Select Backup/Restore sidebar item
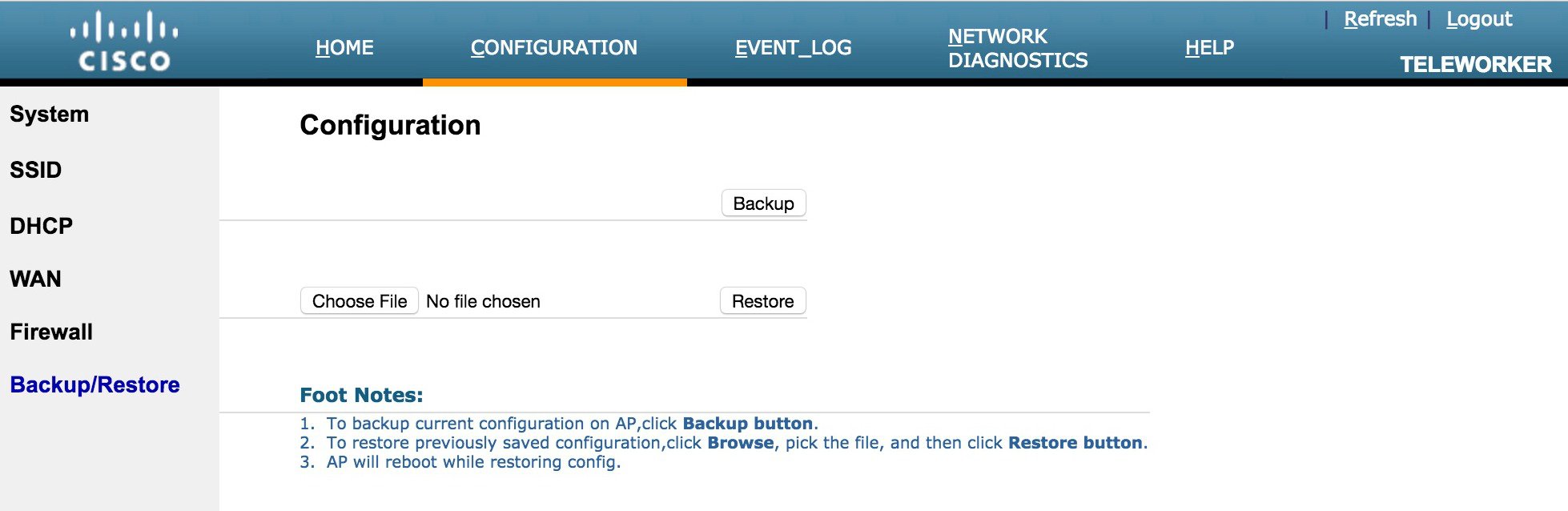The height and width of the screenshot is (511, 1568). coord(94,384)
